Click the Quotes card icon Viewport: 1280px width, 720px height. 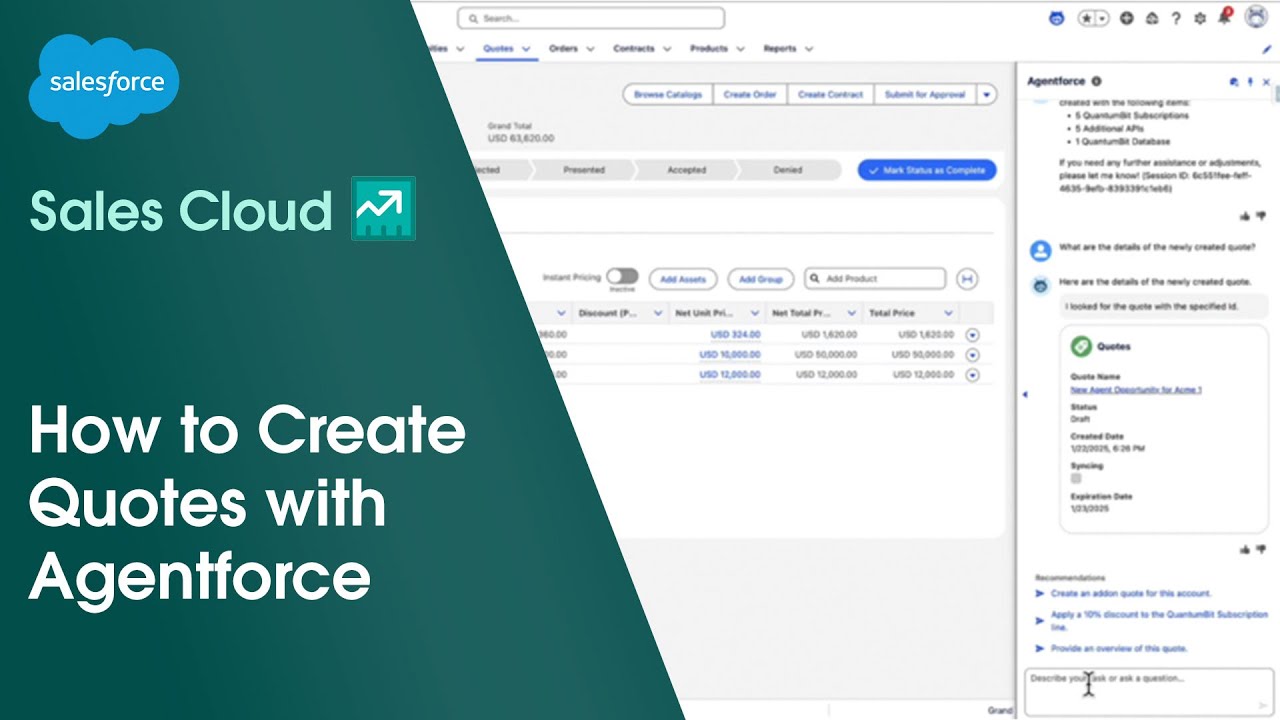point(1081,346)
